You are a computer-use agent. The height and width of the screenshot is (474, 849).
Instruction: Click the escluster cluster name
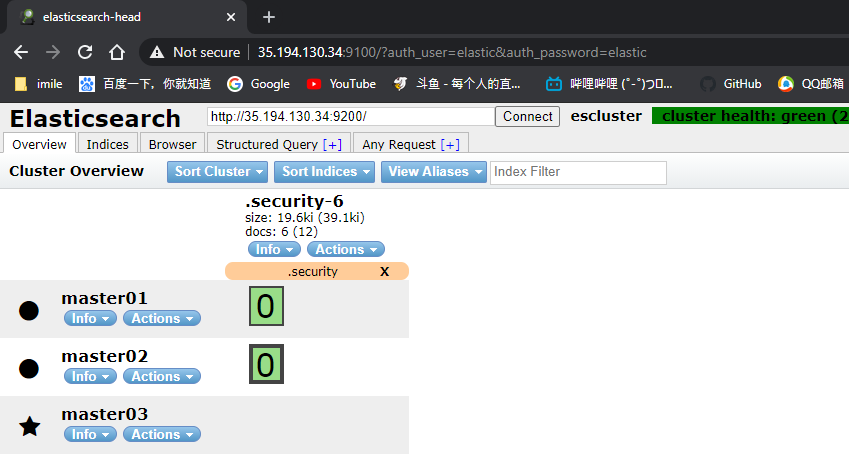(606, 116)
